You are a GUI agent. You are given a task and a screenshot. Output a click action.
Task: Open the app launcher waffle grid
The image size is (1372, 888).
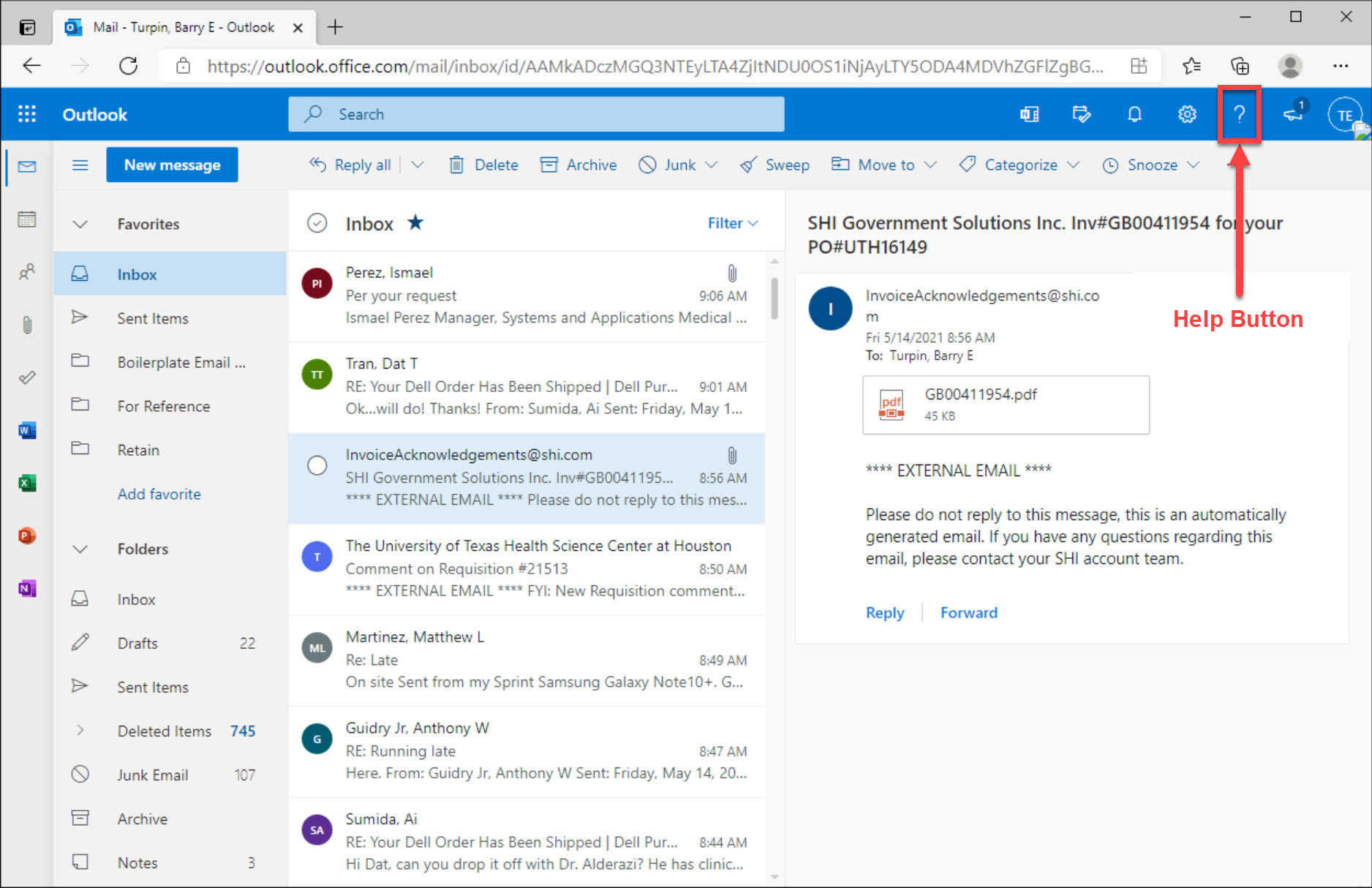click(27, 114)
